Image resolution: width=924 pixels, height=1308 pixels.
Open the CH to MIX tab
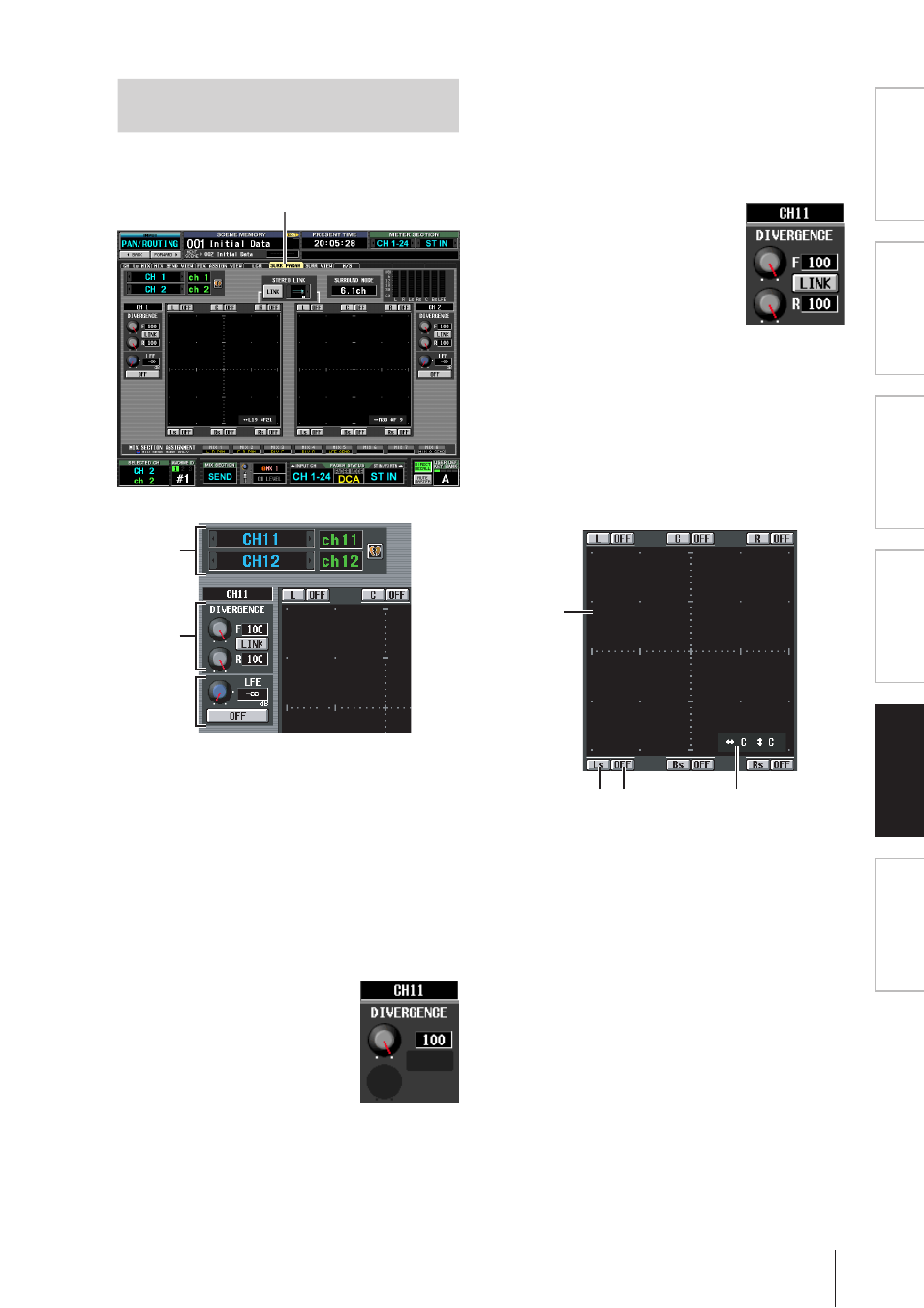[137, 265]
